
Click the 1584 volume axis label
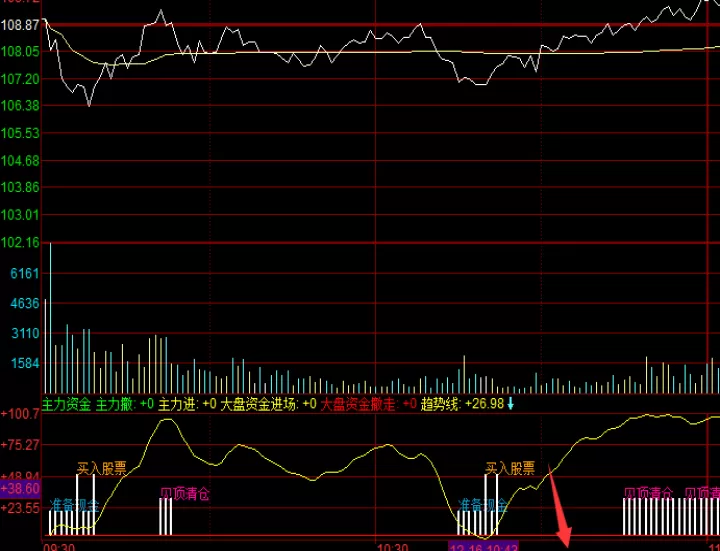click(x=25, y=363)
